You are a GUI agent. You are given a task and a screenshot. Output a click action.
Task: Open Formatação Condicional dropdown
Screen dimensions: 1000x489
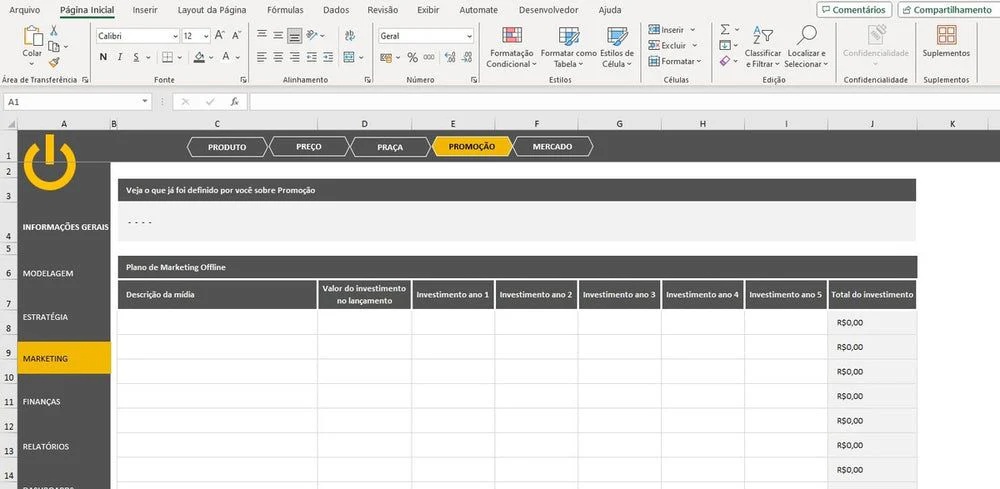512,47
